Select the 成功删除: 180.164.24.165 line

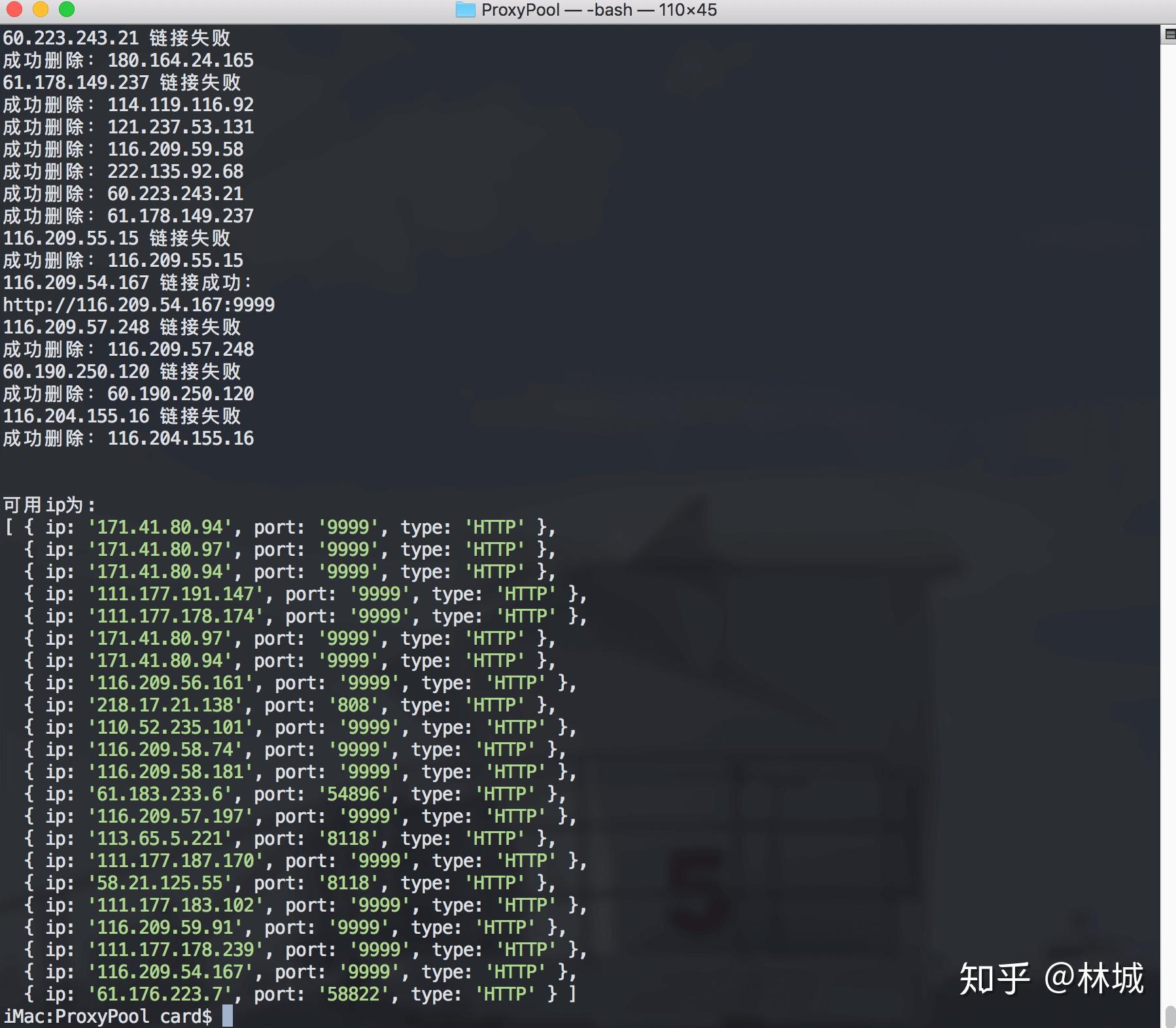pos(128,60)
